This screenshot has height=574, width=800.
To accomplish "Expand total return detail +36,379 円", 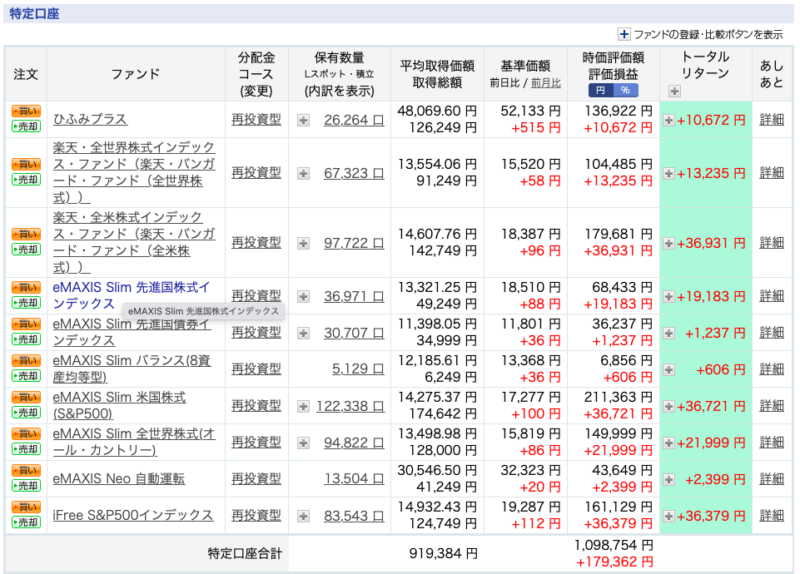I will pos(669,516).
